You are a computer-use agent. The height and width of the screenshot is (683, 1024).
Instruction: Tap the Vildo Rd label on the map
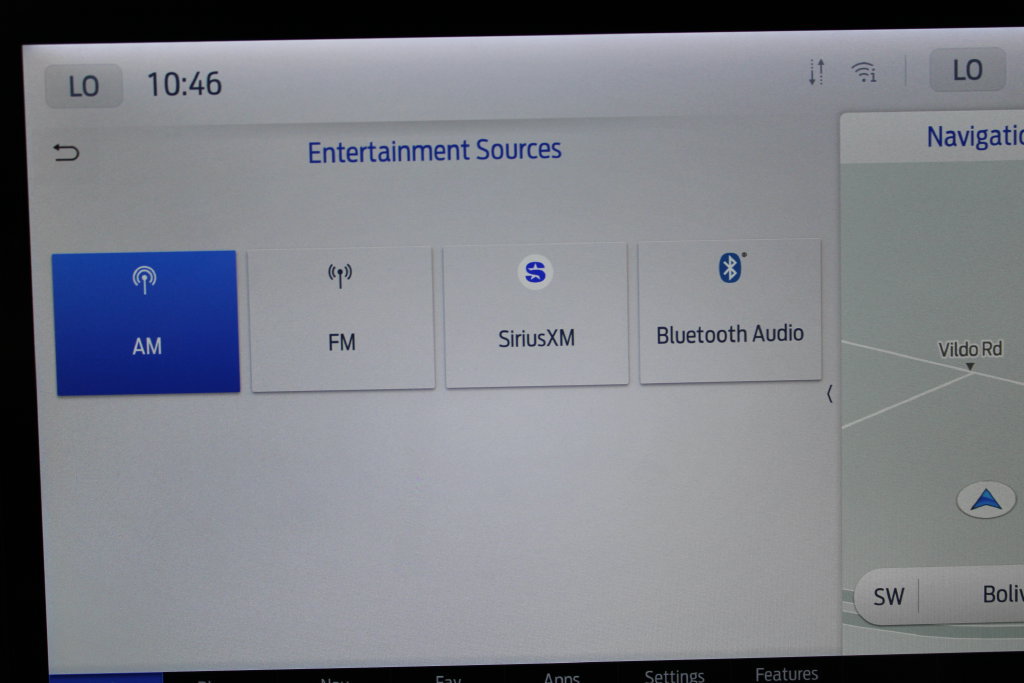(x=970, y=349)
